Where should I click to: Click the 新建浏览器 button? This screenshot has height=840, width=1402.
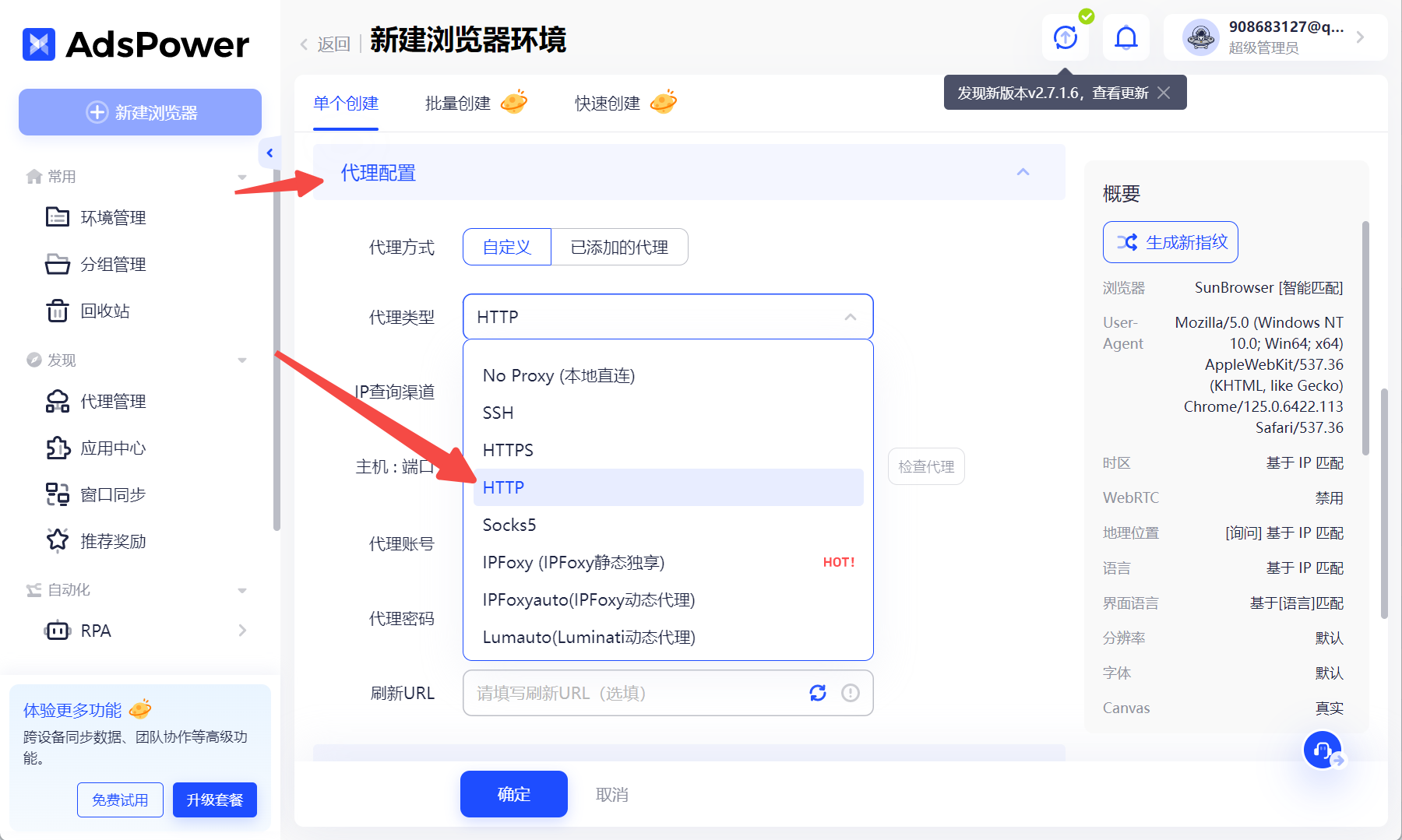point(140,112)
